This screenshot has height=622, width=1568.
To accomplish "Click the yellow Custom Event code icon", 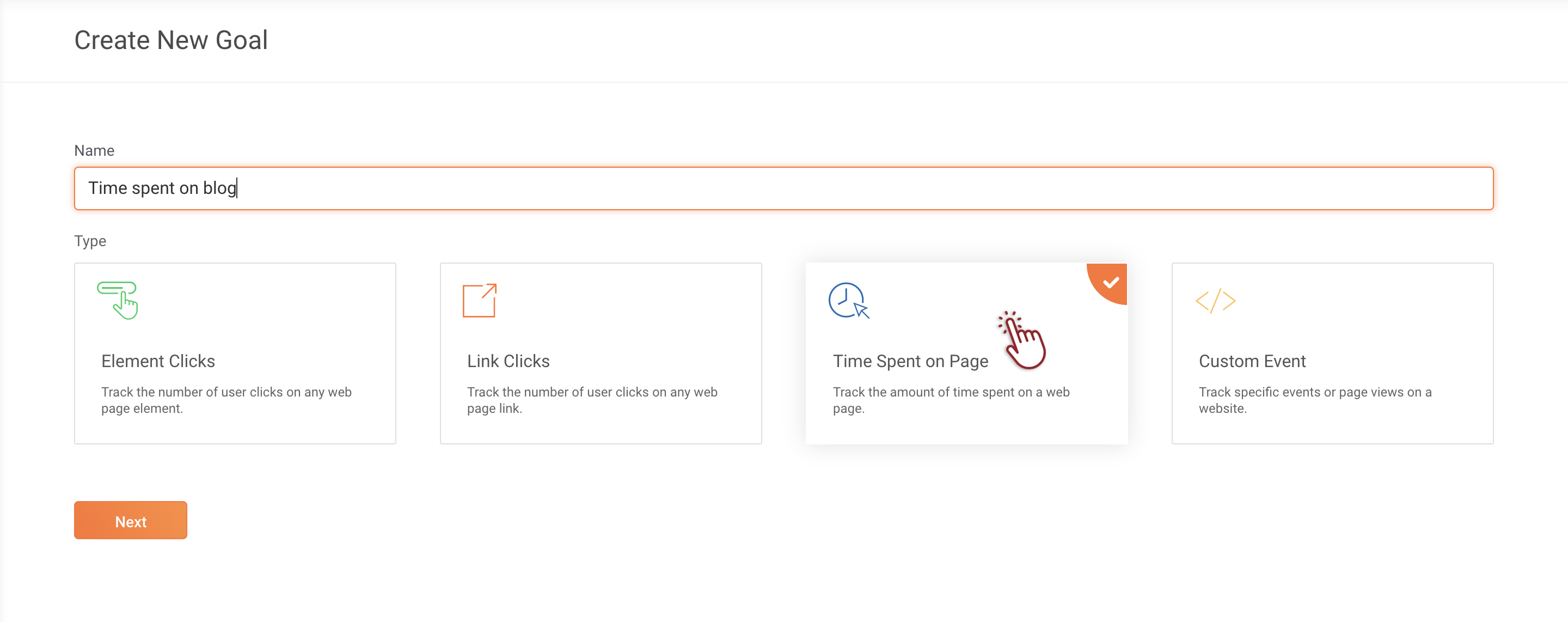I will point(1215,301).
